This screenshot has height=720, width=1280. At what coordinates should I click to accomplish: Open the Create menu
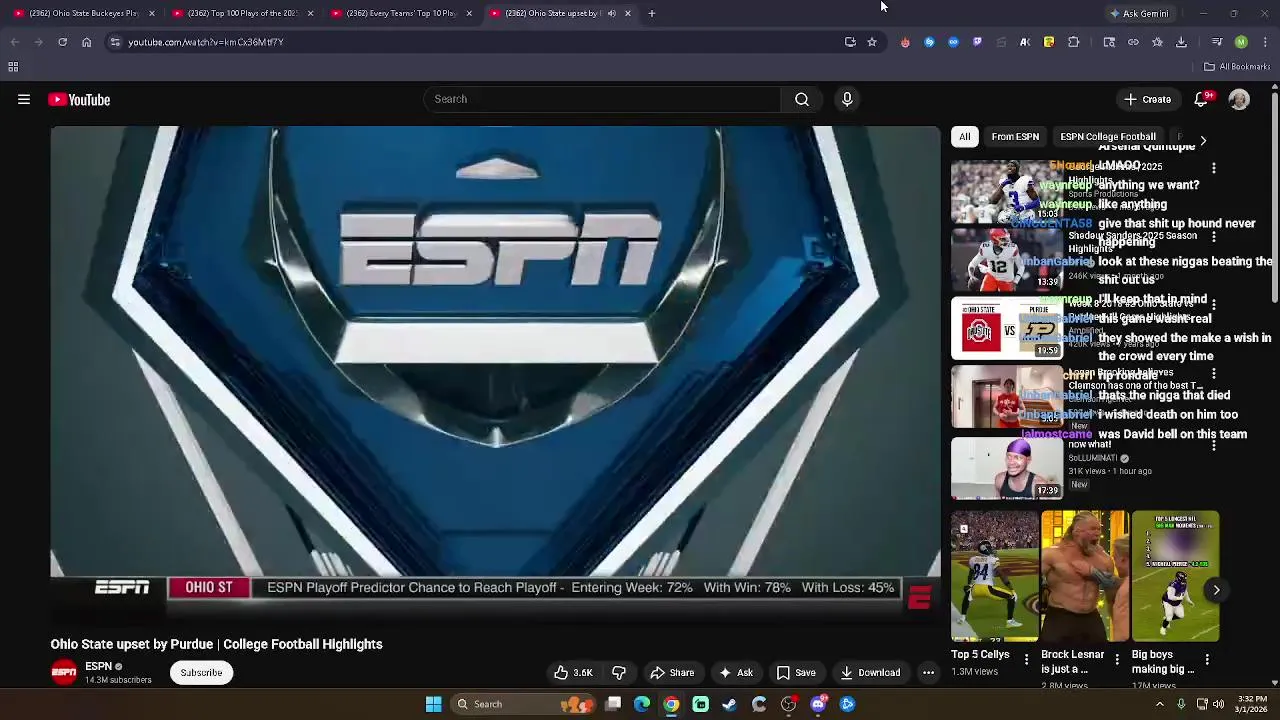[x=1147, y=100]
